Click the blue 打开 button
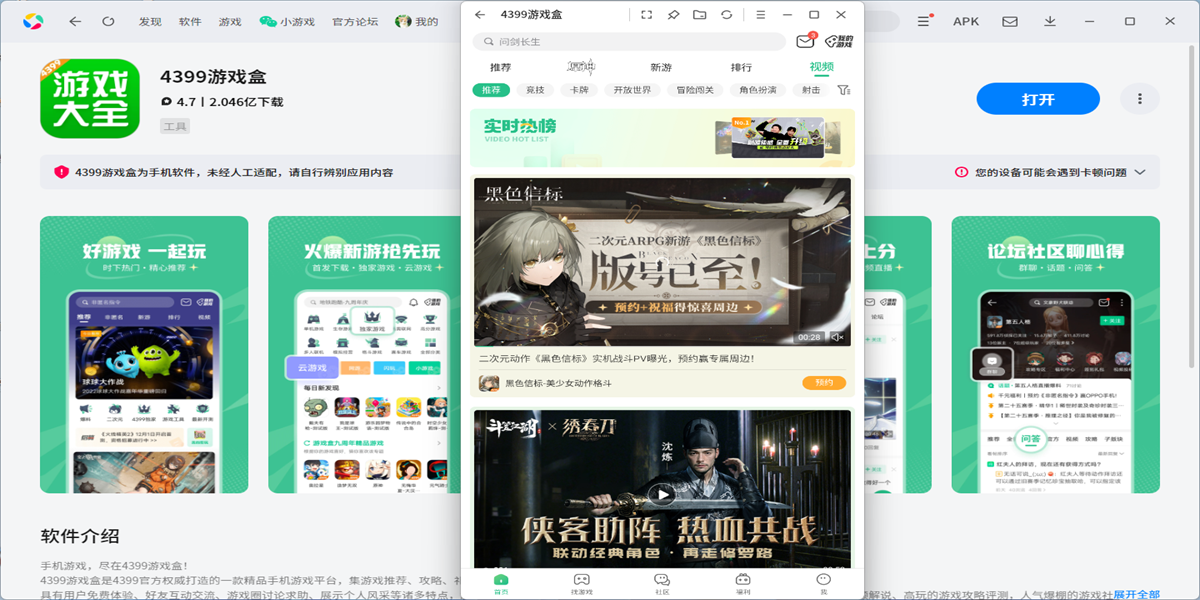Image resolution: width=1200 pixels, height=600 pixels. [x=1038, y=99]
